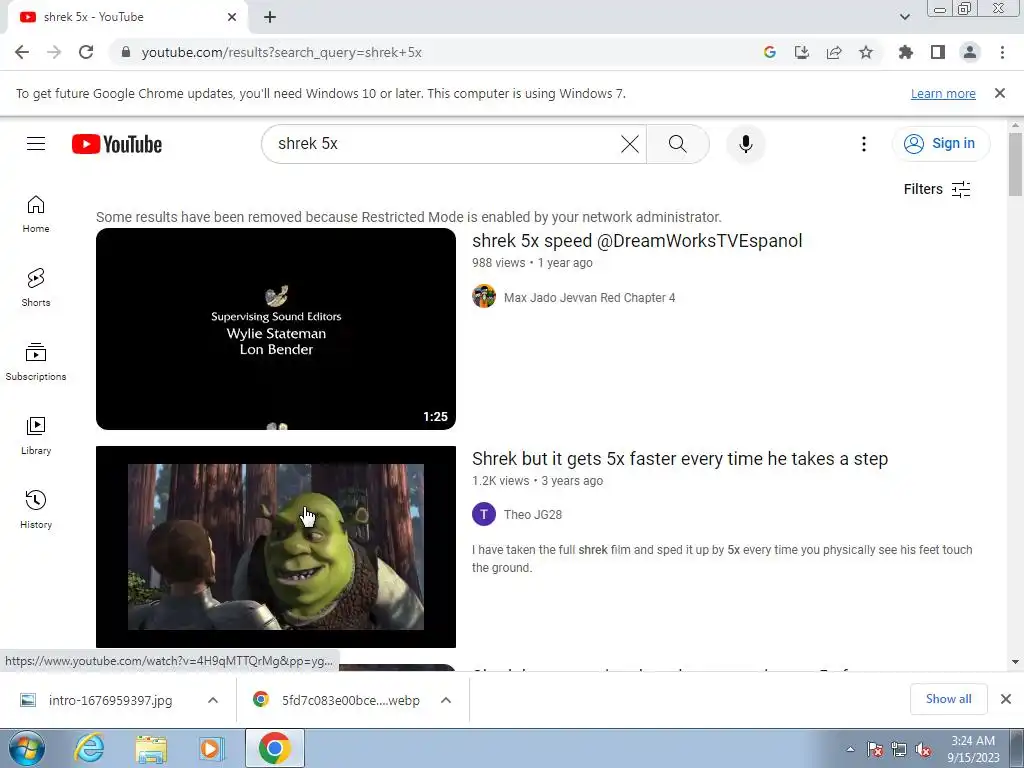Click the magnifier search button
Image resolution: width=1024 pixels, height=768 pixels.
678,144
